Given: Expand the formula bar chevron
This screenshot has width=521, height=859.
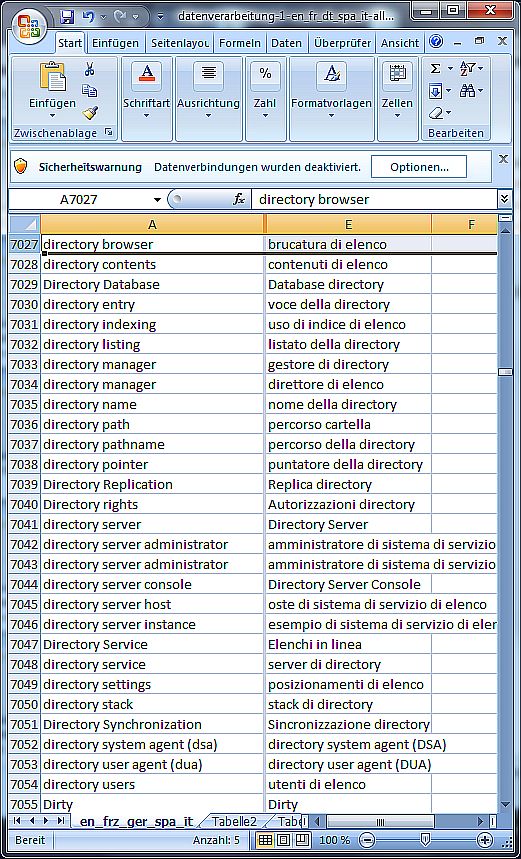Looking at the screenshot, I should pos(505,199).
